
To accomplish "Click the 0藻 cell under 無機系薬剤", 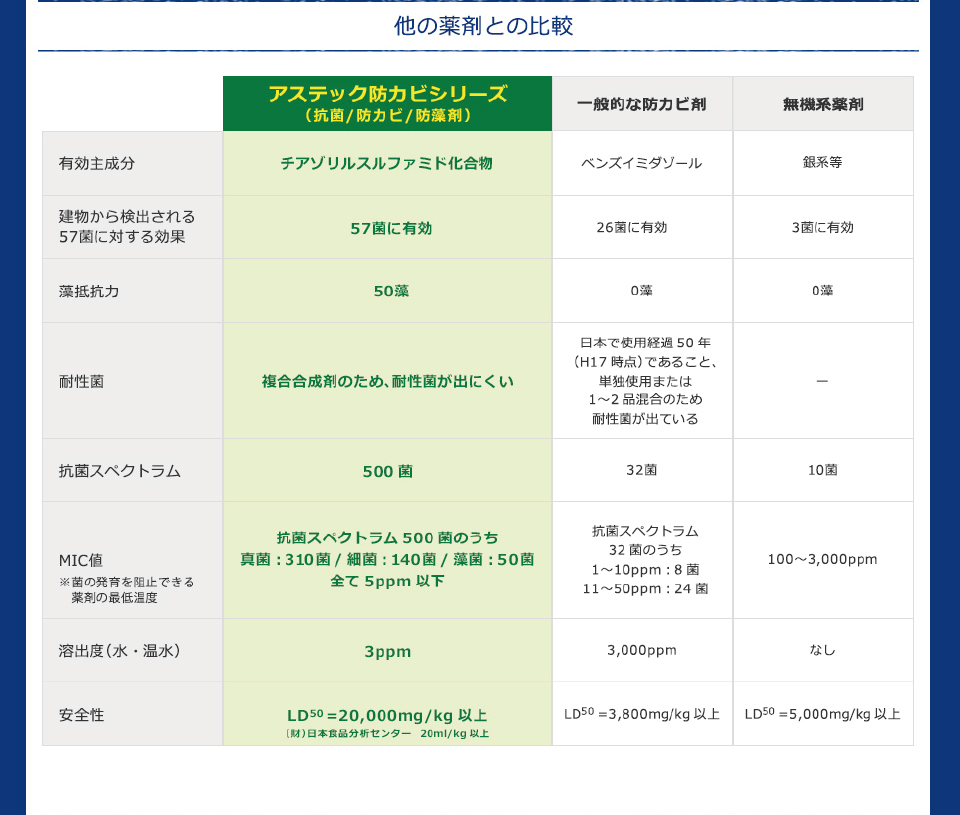I will (823, 291).
